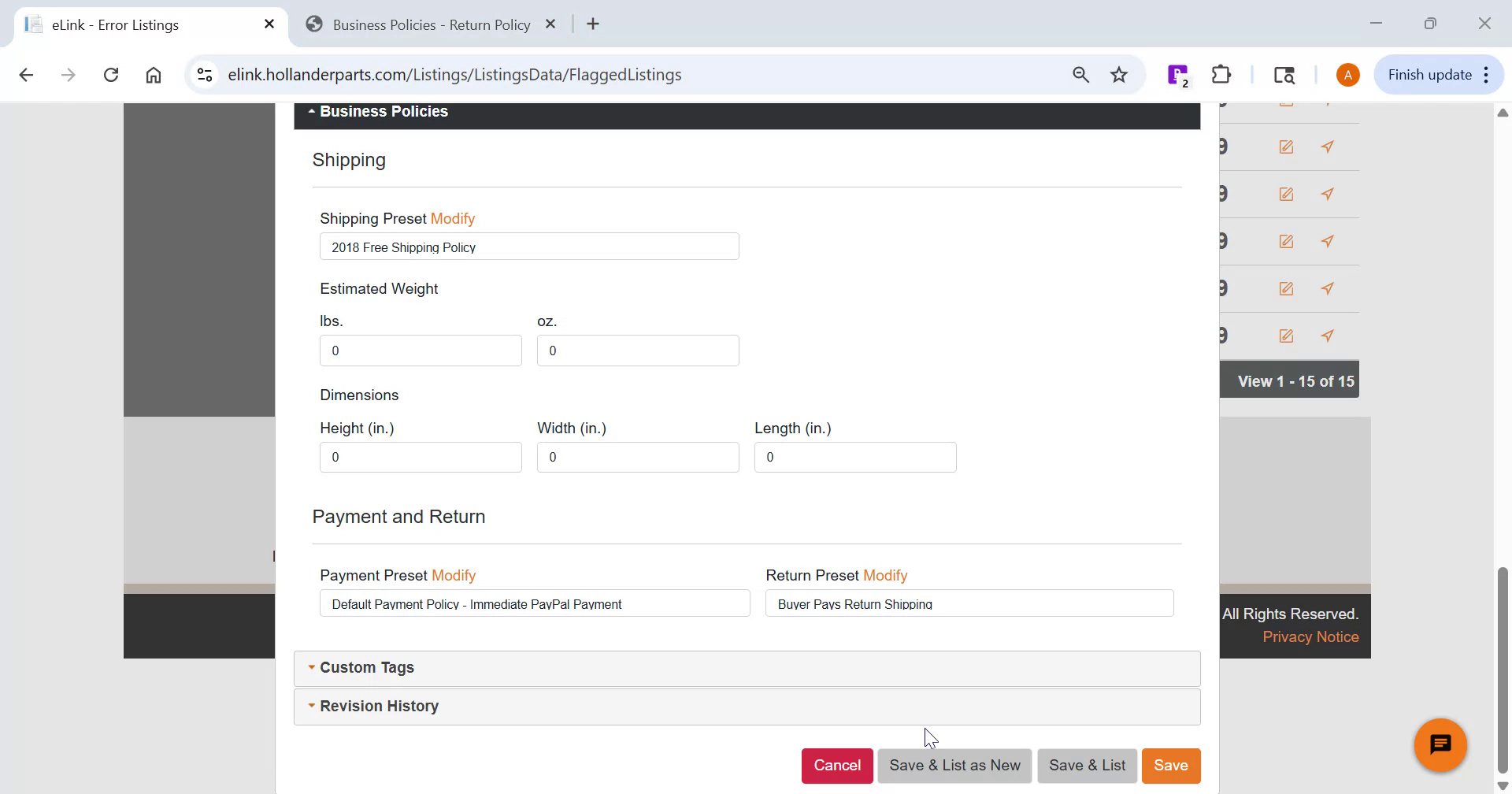The width and height of the screenshot is (1512, 794).
Task: Expand the Custom Tags section
Action: click(366, 668)
